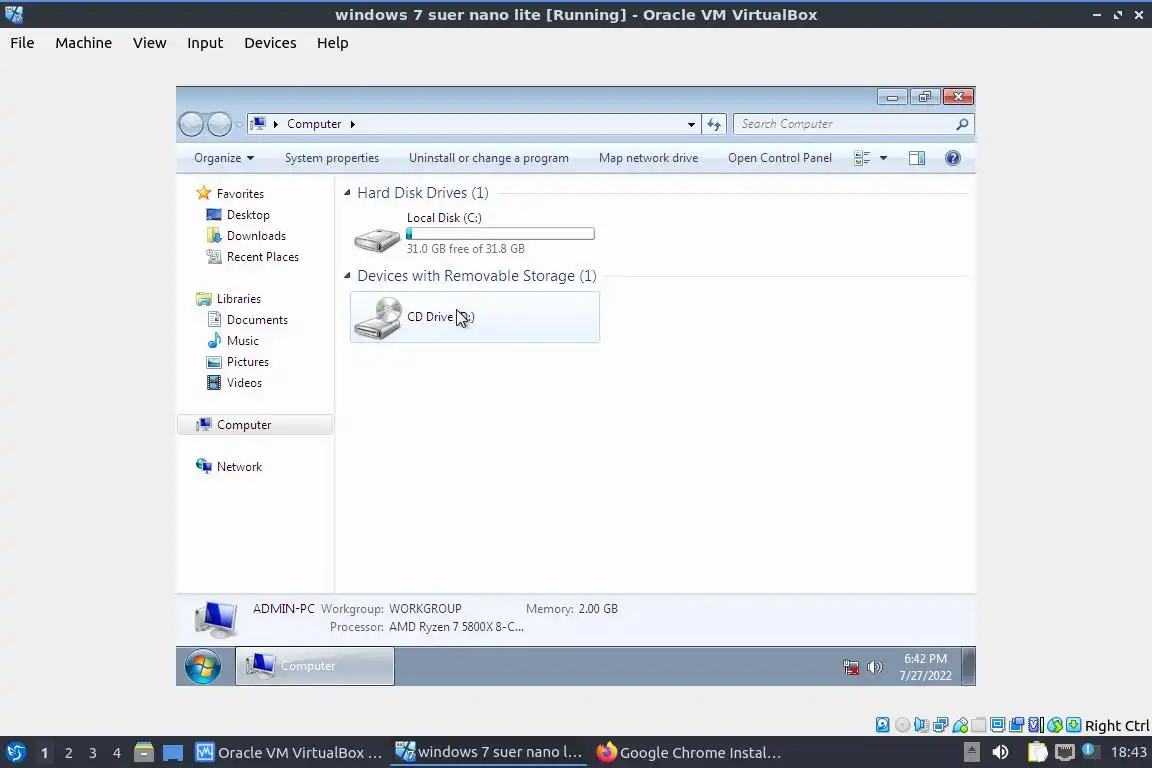Click Open Control Panel
Viewport: 1152px width, 768px height.
tap(780, 158)
